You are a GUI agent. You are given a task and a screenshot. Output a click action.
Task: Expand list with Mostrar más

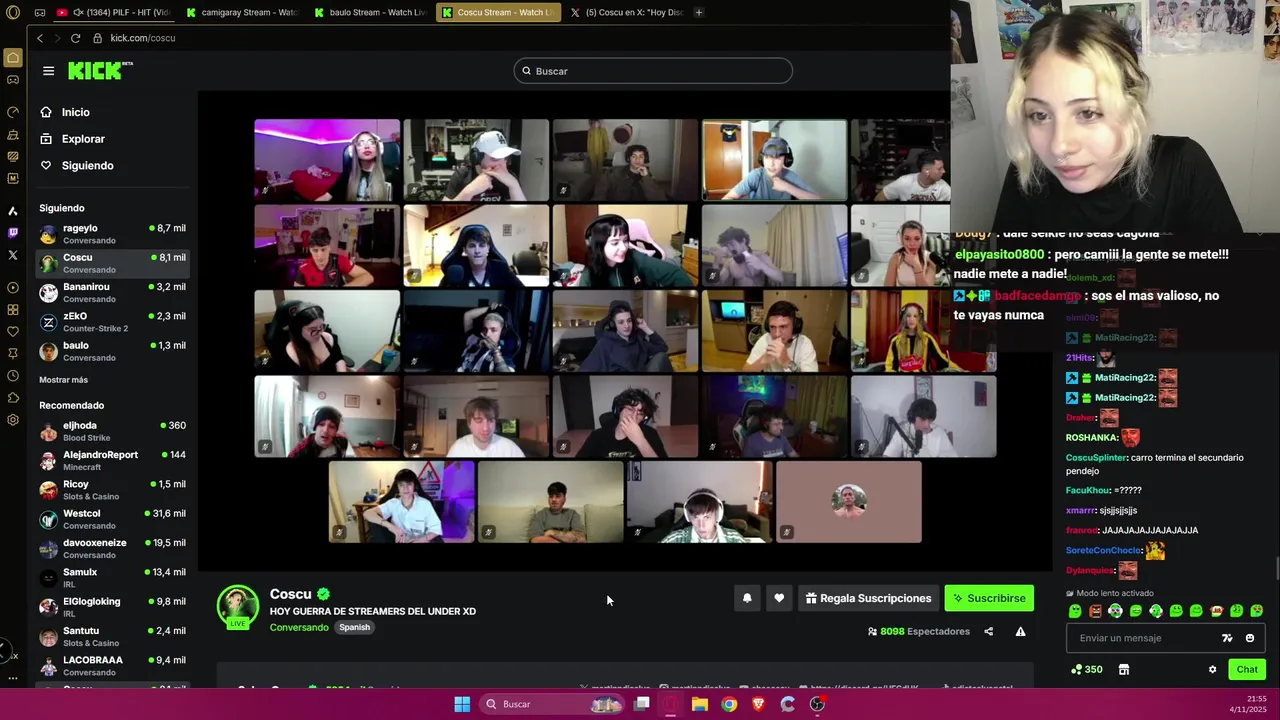(63, 380)
